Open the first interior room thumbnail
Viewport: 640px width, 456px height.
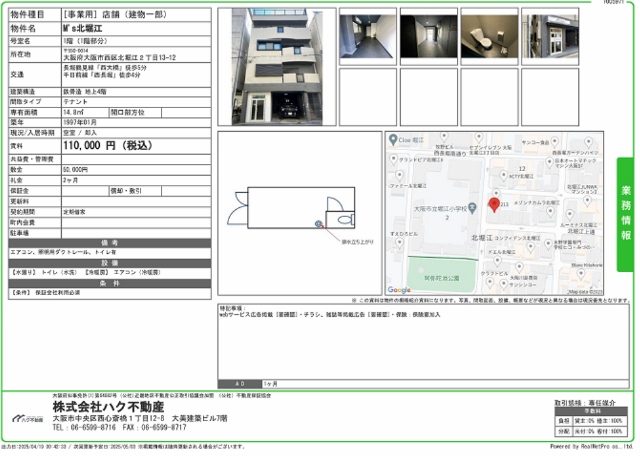(367, 35)
